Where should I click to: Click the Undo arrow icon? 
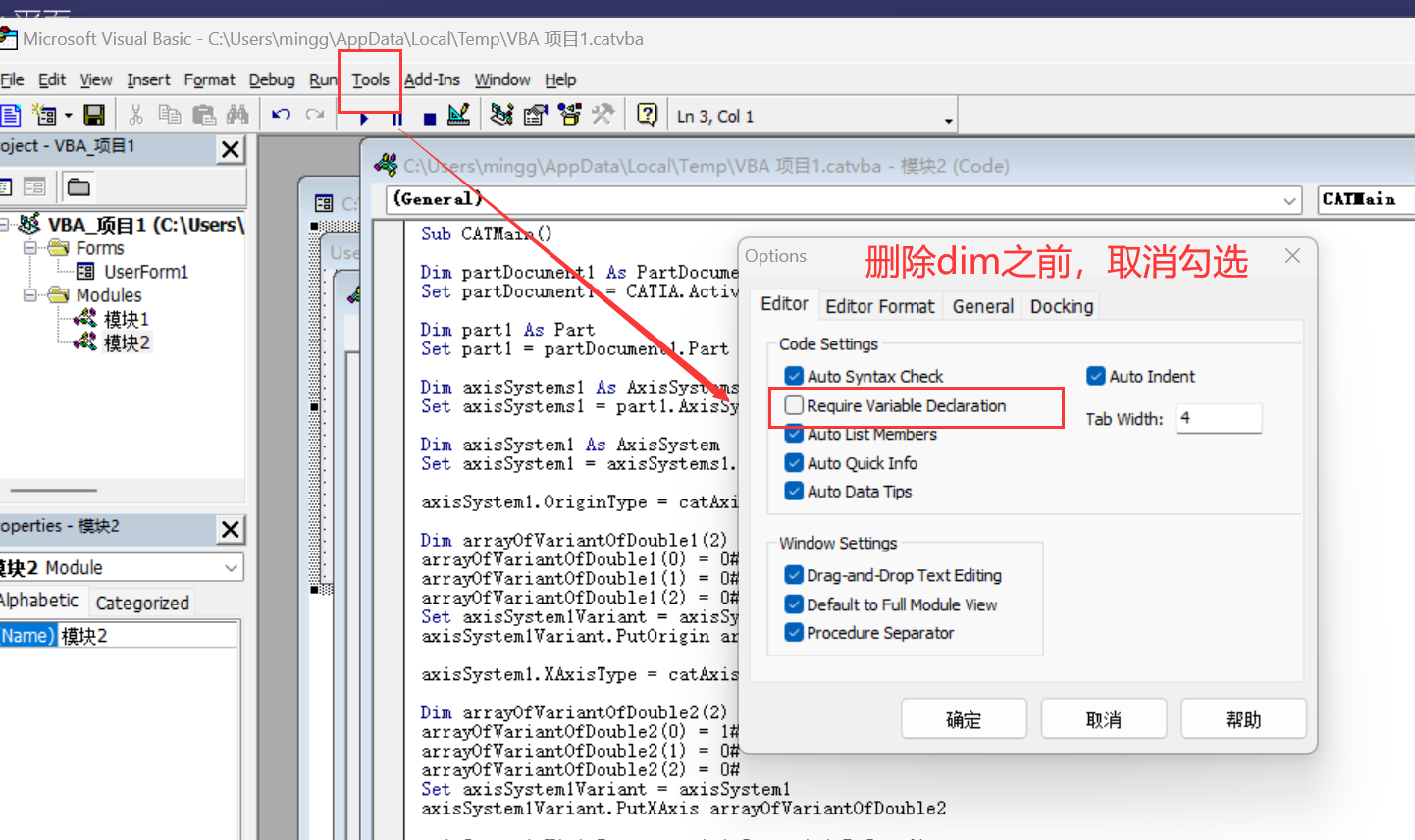pos(282,115)
